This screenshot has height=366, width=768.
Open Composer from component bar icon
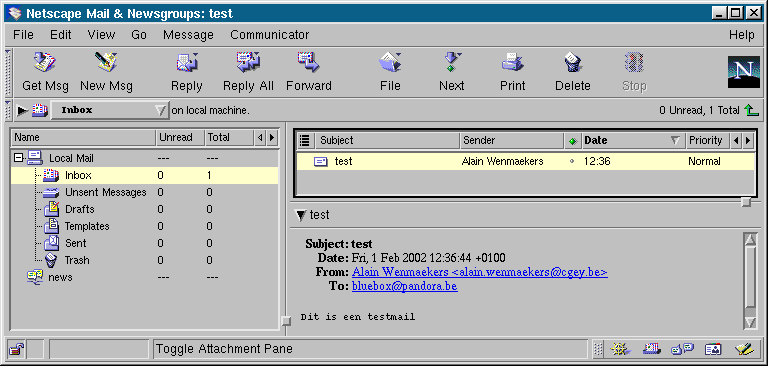tap(744, 349)
